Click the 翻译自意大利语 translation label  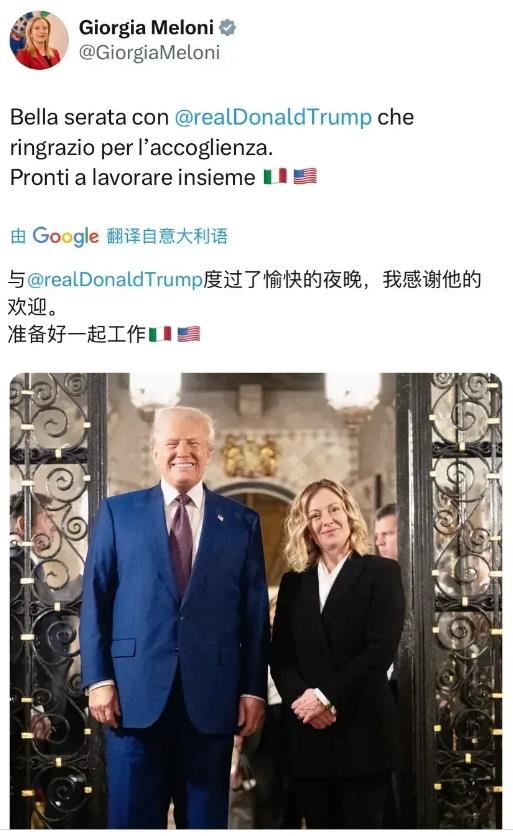point(167,236)
